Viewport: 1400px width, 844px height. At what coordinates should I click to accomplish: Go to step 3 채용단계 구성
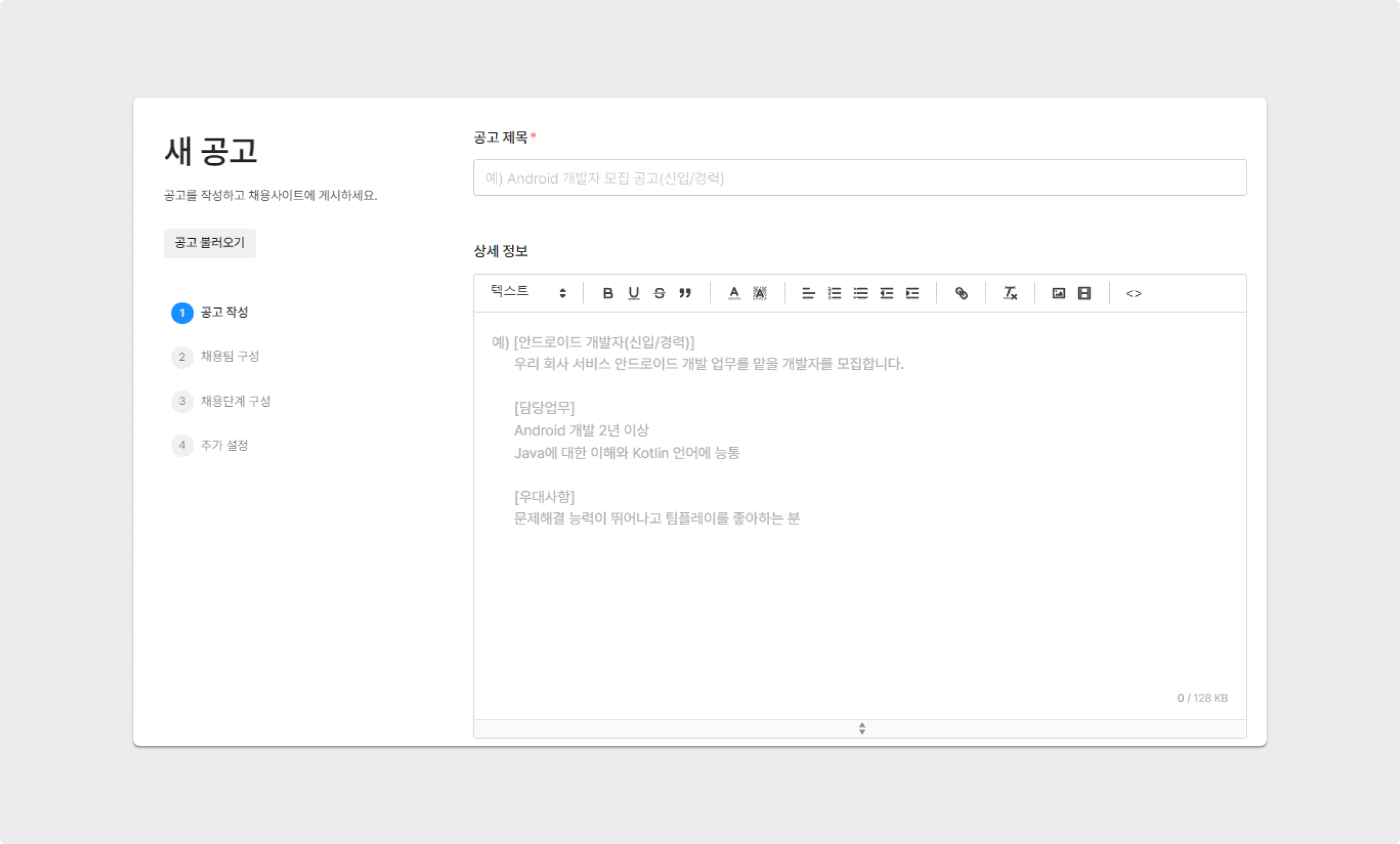235,401
